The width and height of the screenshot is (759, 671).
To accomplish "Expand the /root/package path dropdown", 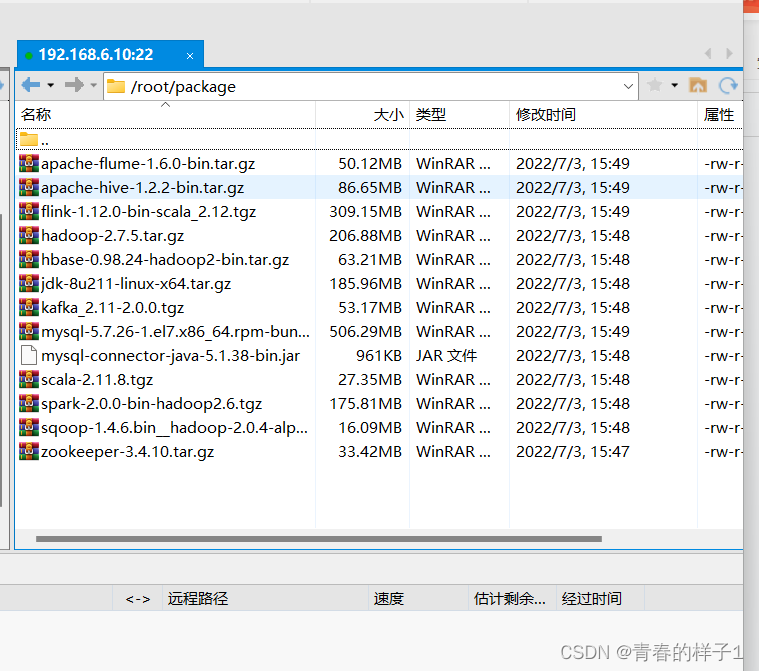I will pyautogui.click(x=628, y=87).
